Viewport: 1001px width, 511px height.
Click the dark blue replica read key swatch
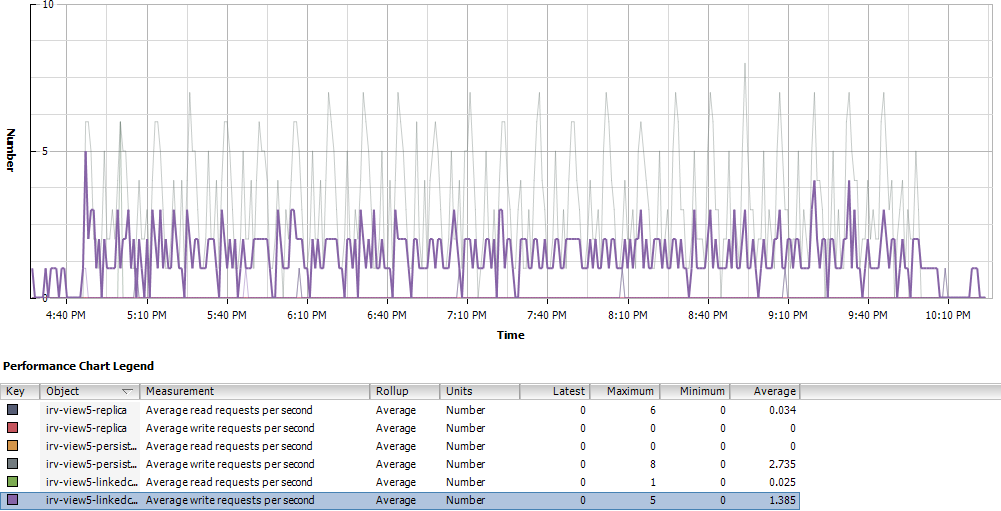pyautogui.click(x=12, y=410)
